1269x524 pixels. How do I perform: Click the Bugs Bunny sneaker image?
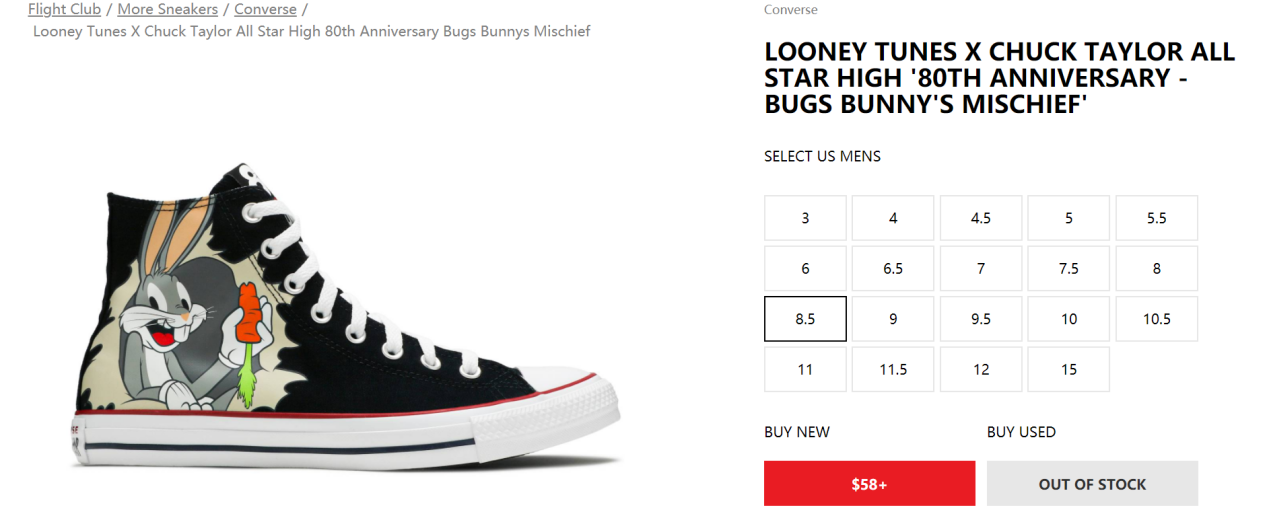[345, 320]
